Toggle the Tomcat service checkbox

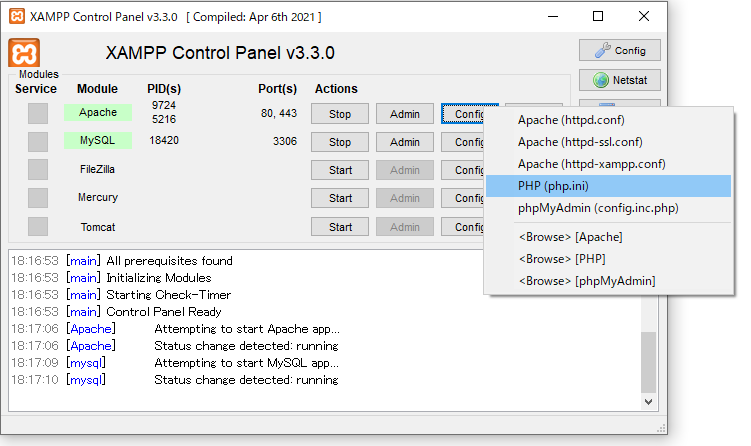tap(38, 227)
